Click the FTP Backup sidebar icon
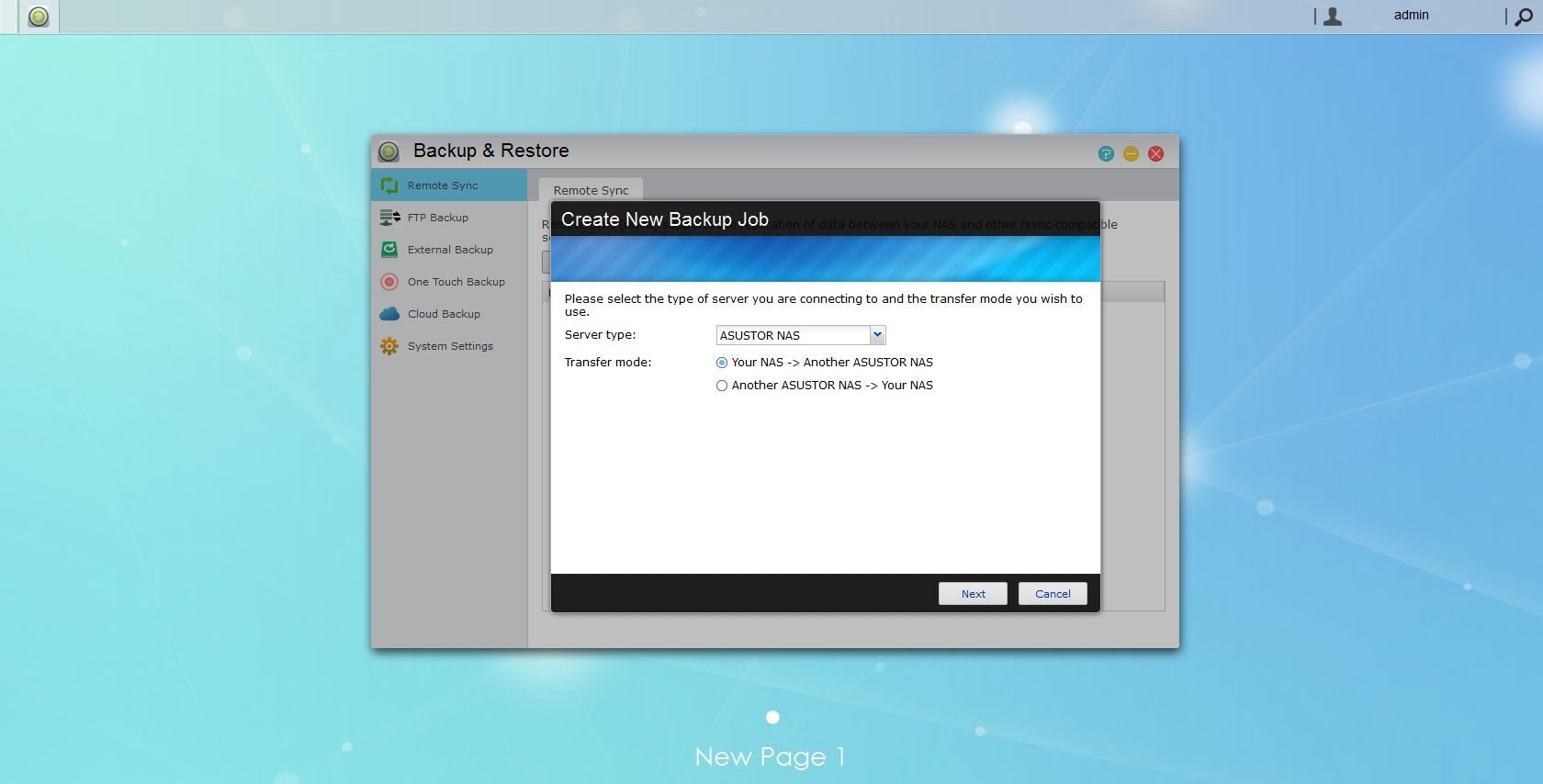The image size is (1543, 784). click(389, 218)
